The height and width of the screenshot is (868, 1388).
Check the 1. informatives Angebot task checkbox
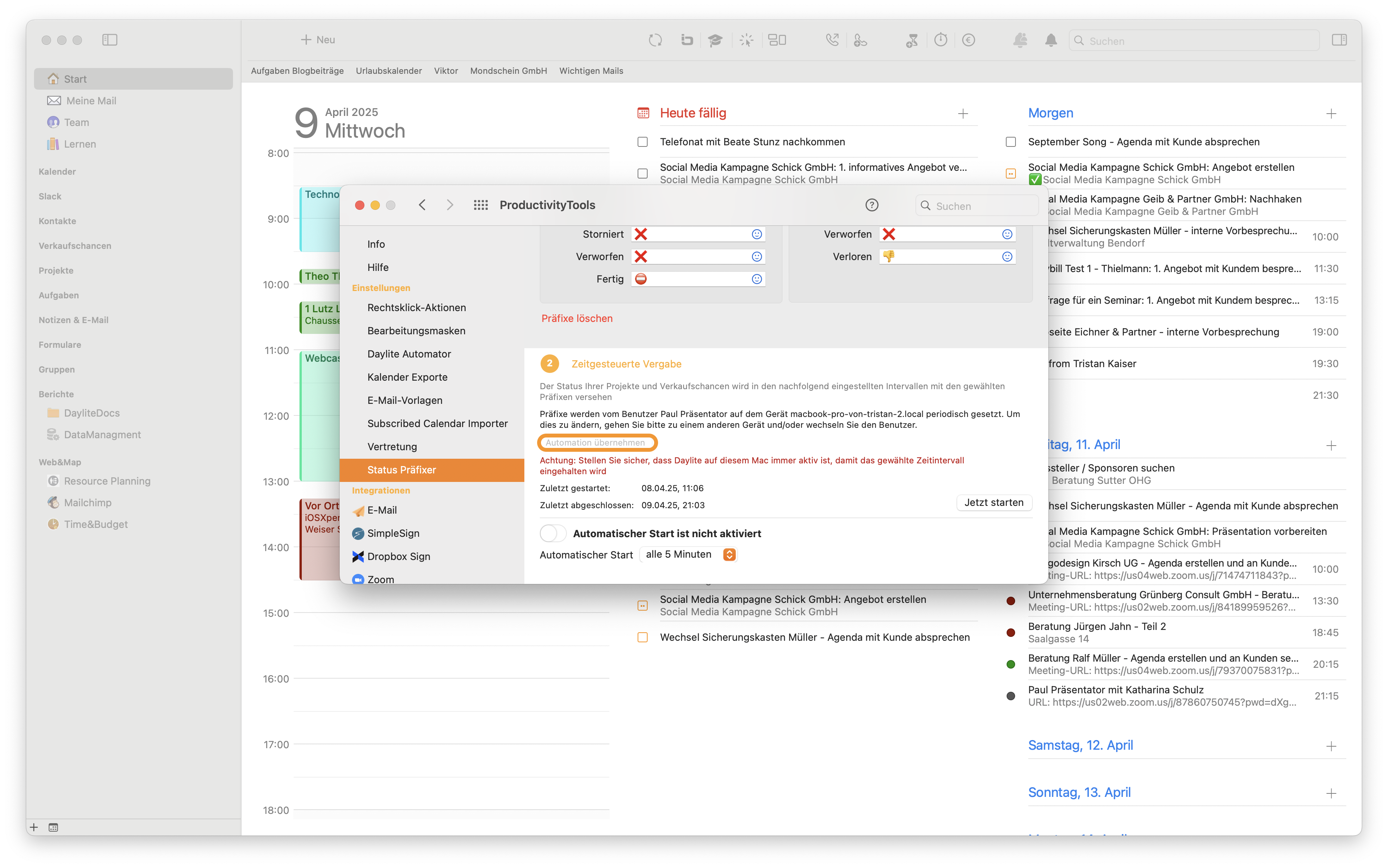tap(642, 174)
